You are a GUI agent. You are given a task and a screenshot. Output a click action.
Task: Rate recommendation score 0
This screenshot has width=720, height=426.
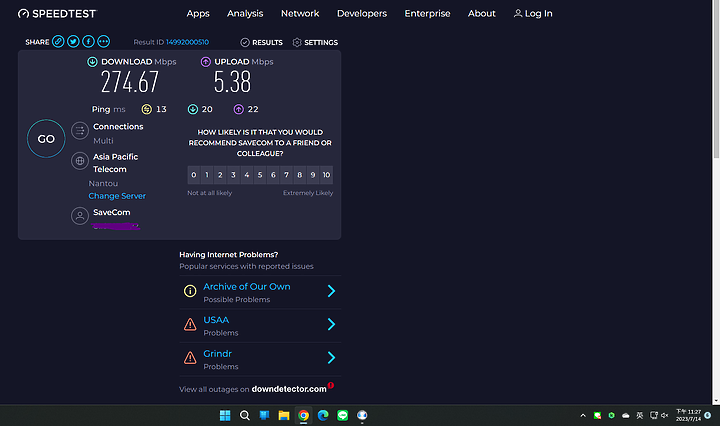(194, 175)
